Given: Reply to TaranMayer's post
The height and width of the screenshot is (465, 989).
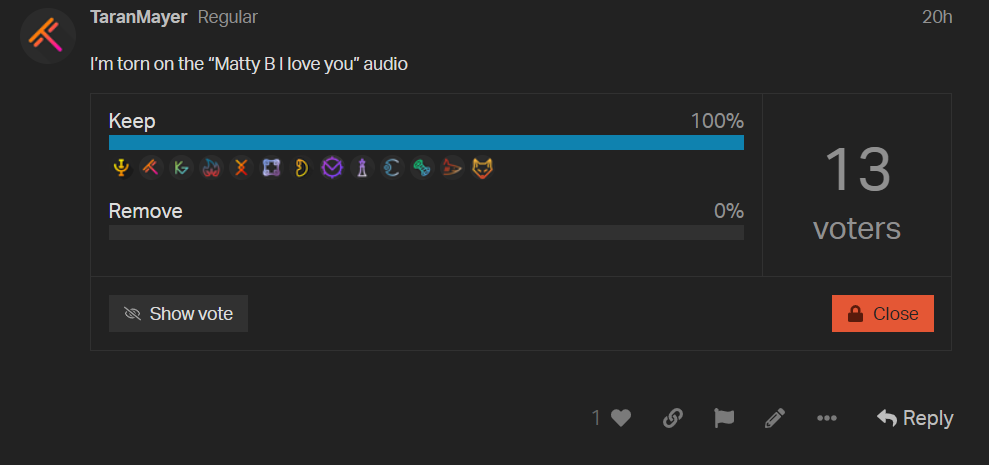Looking at the screenshot, I should [915, 418].
